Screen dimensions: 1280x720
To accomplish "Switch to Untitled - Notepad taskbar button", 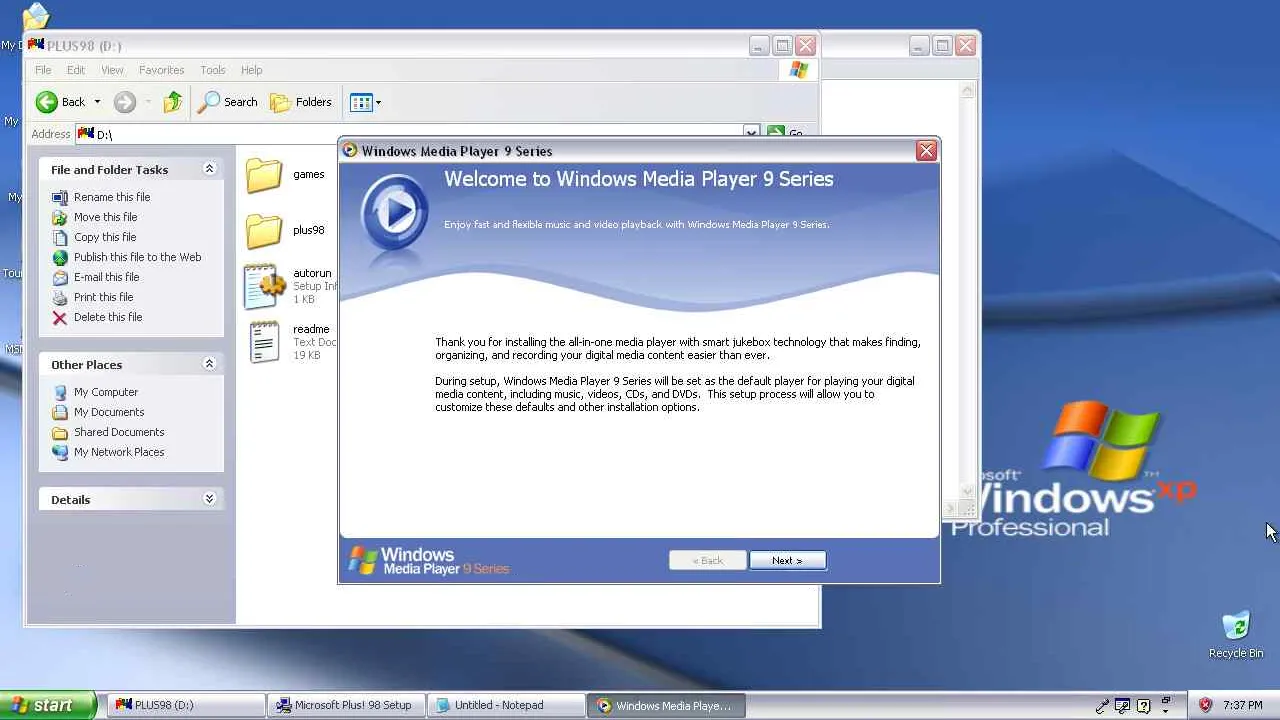I will pos(508,705).
